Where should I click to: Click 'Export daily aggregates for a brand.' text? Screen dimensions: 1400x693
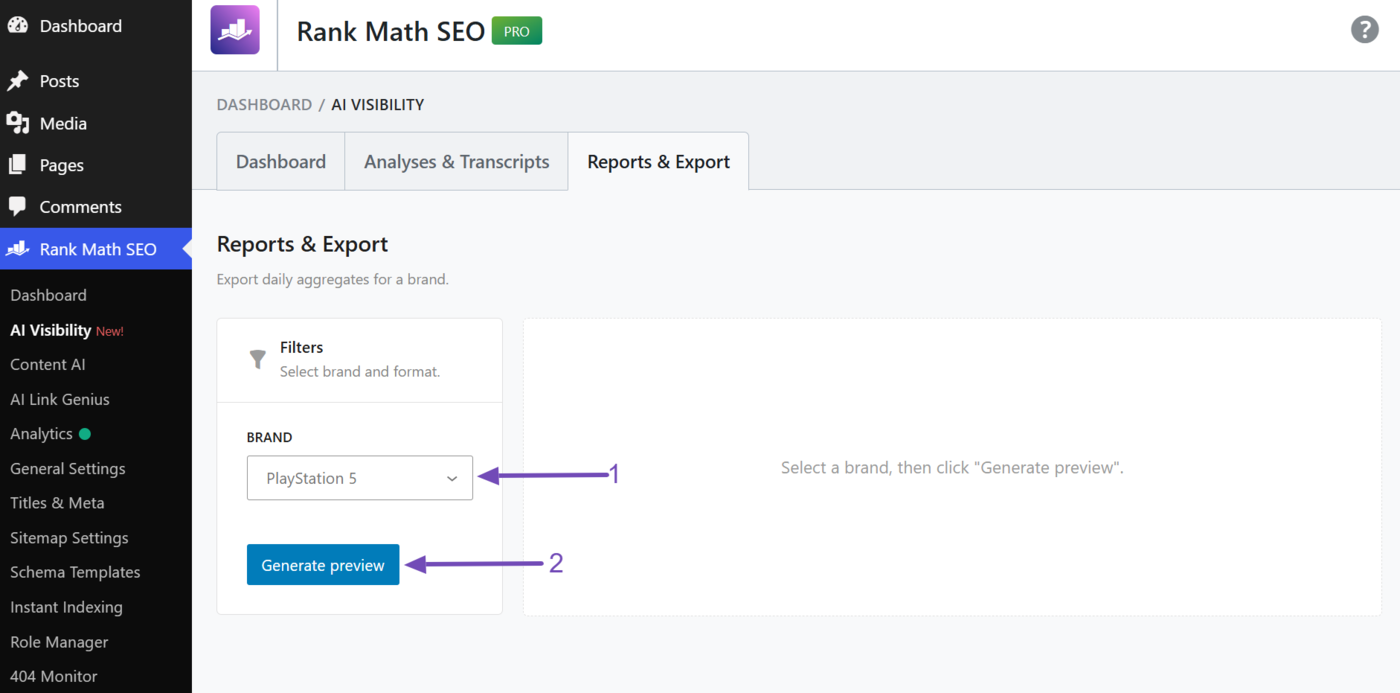(333, 279)
